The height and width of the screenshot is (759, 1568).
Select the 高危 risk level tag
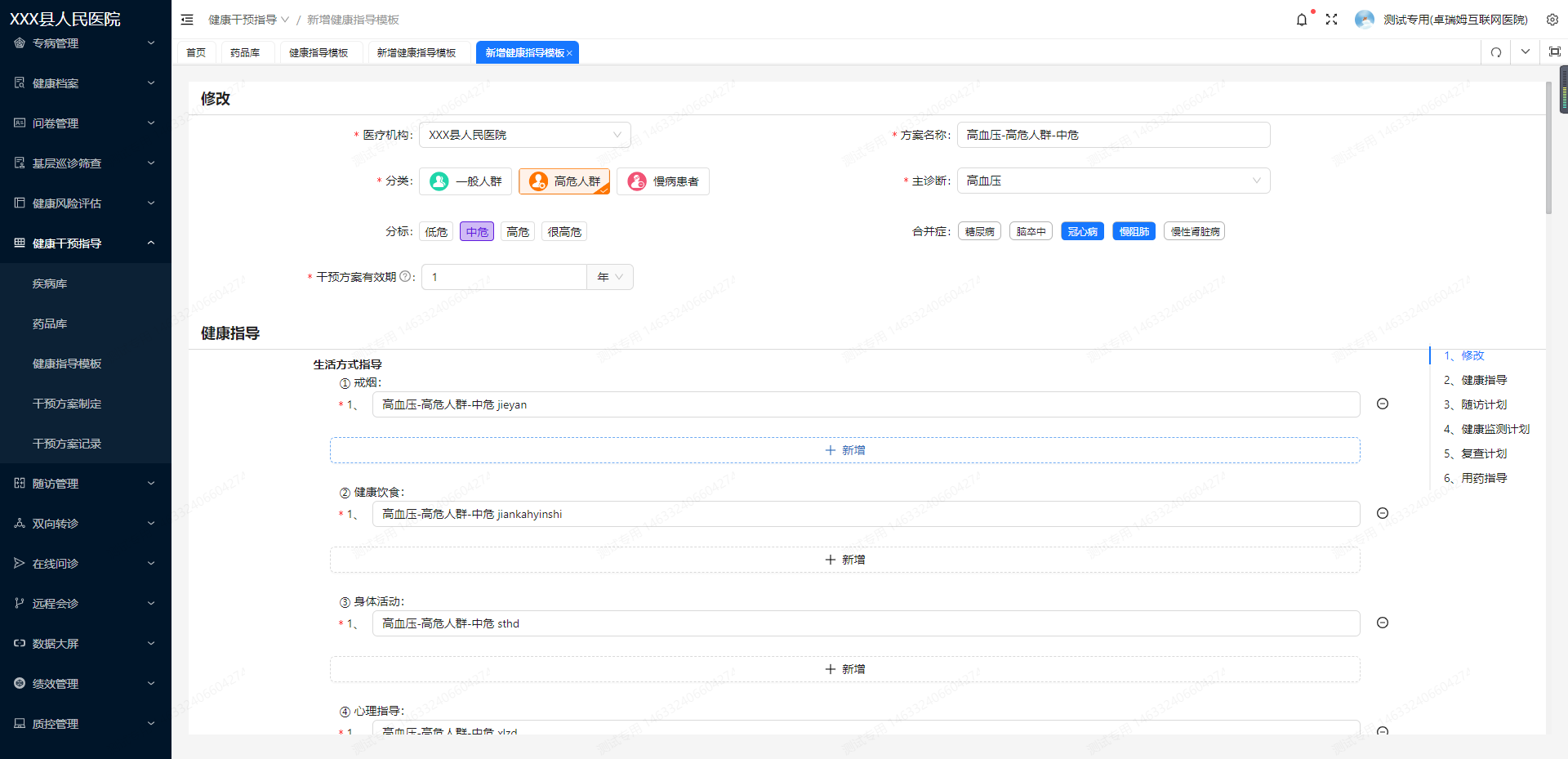[518, 232]
